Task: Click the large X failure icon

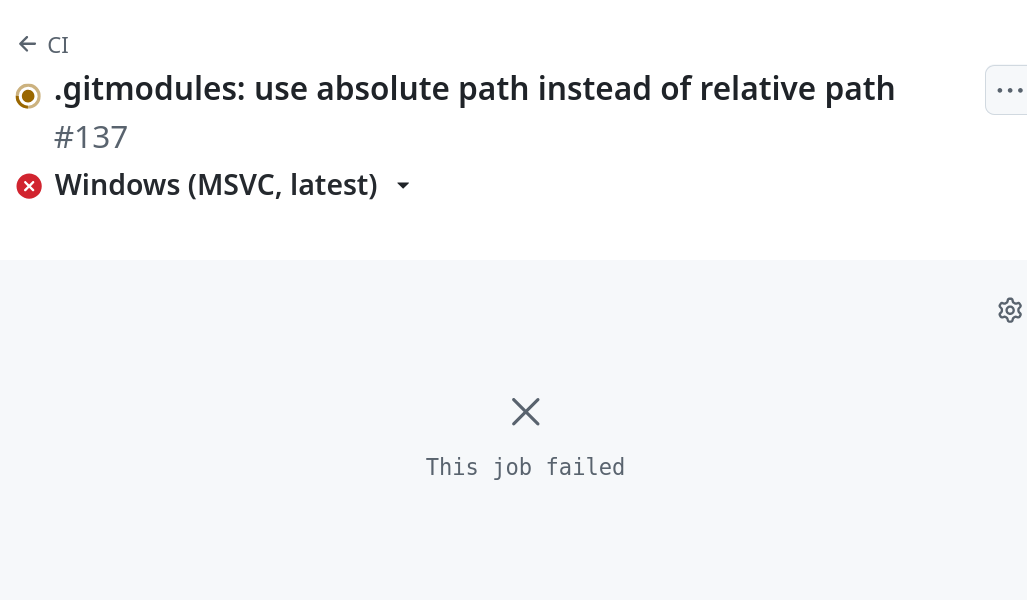Action: click(525, 411)
